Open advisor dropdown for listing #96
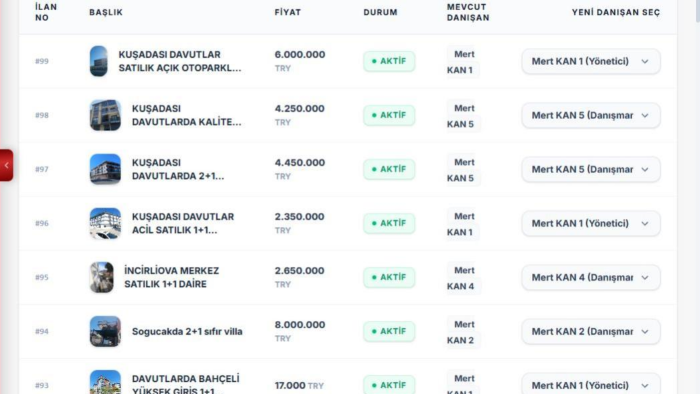This screenshot has height=394, width=700. point(591,223)
